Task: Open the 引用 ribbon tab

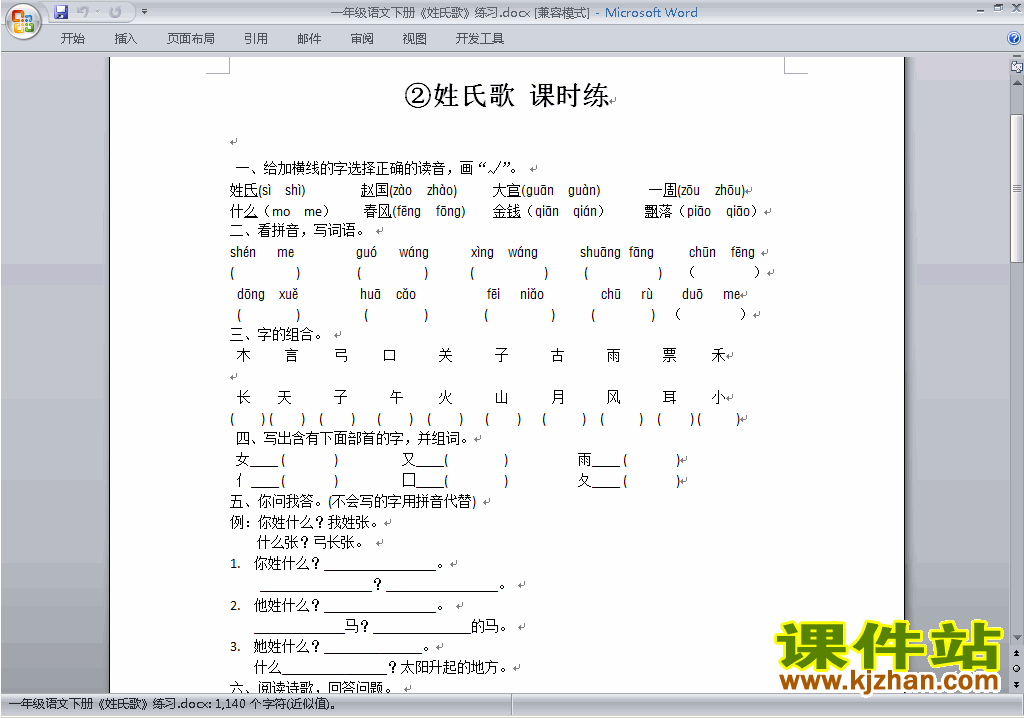Action: tap(256, 39)
